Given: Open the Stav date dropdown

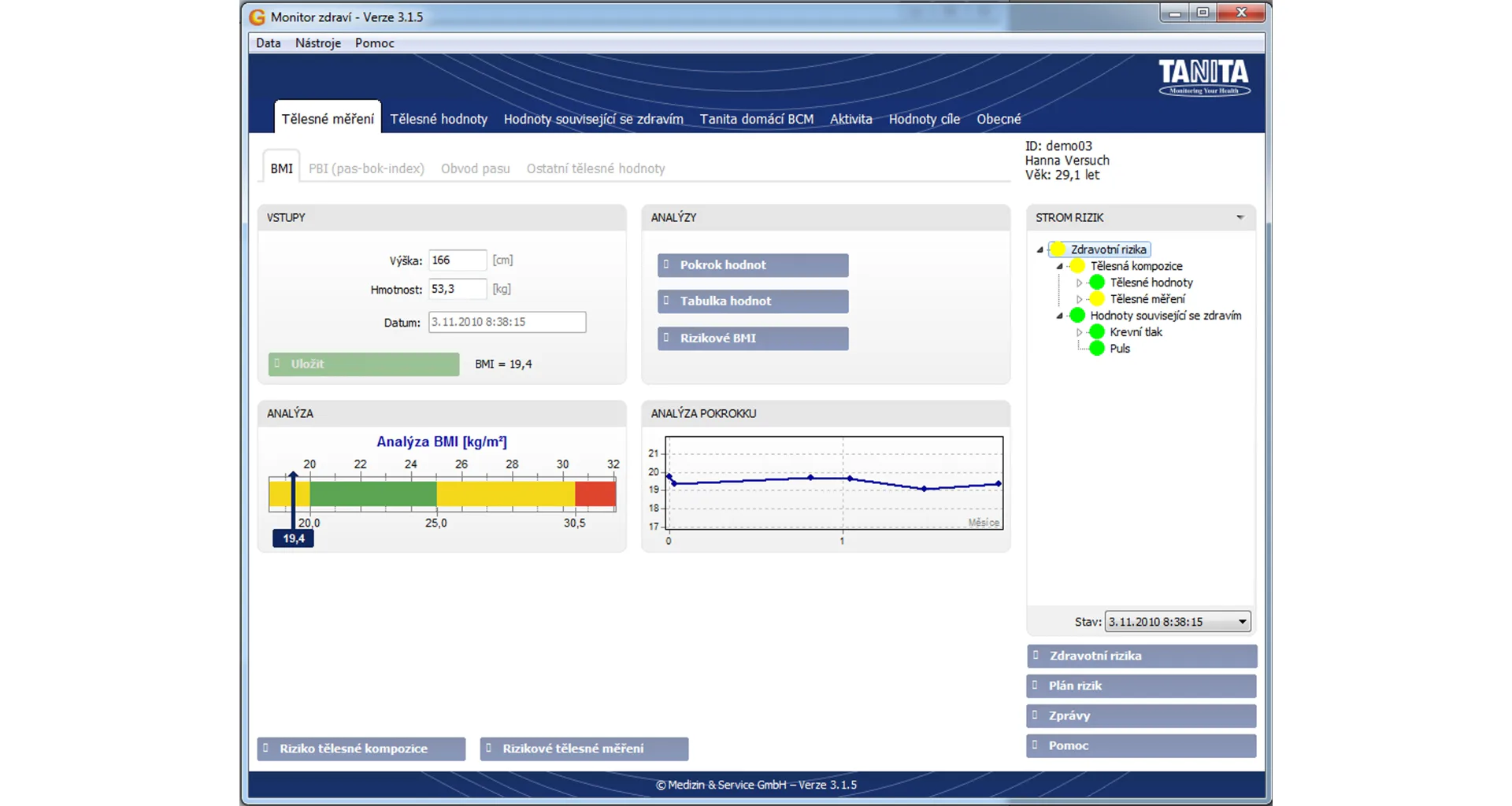Looking at the screenshot, I should [x=1242, y=622].
